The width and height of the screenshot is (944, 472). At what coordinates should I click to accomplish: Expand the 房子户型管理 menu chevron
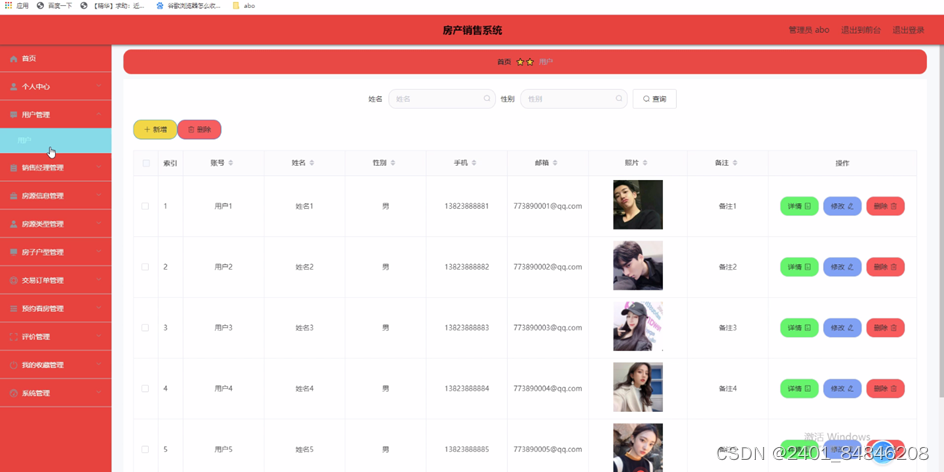click(x=99, y=252)
